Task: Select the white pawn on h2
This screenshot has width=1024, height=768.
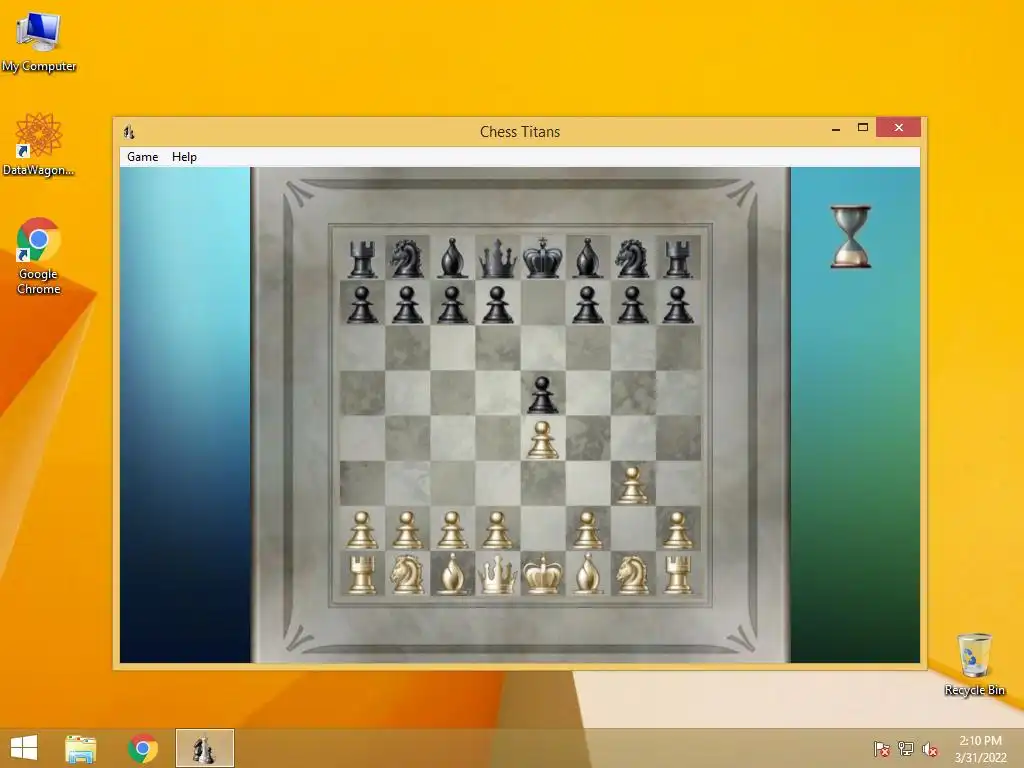Action: [678, 530]
